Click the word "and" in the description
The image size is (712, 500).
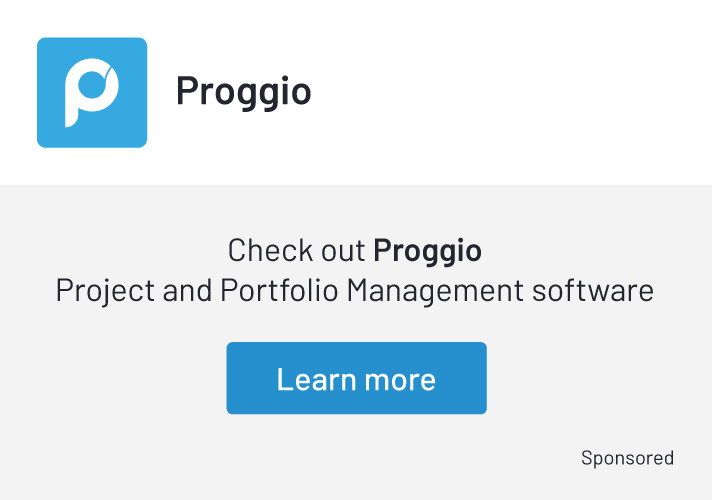[x=185, y=291]
